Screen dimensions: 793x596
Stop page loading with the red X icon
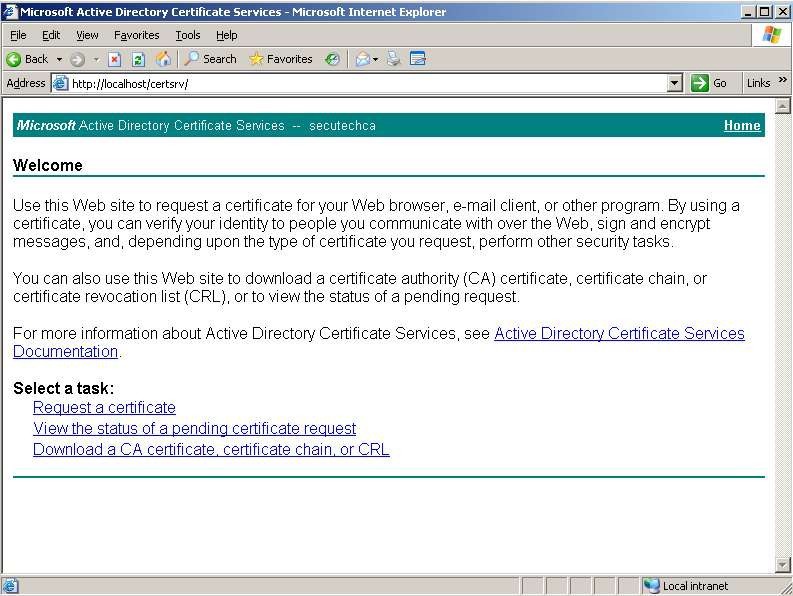coord(115,59)
